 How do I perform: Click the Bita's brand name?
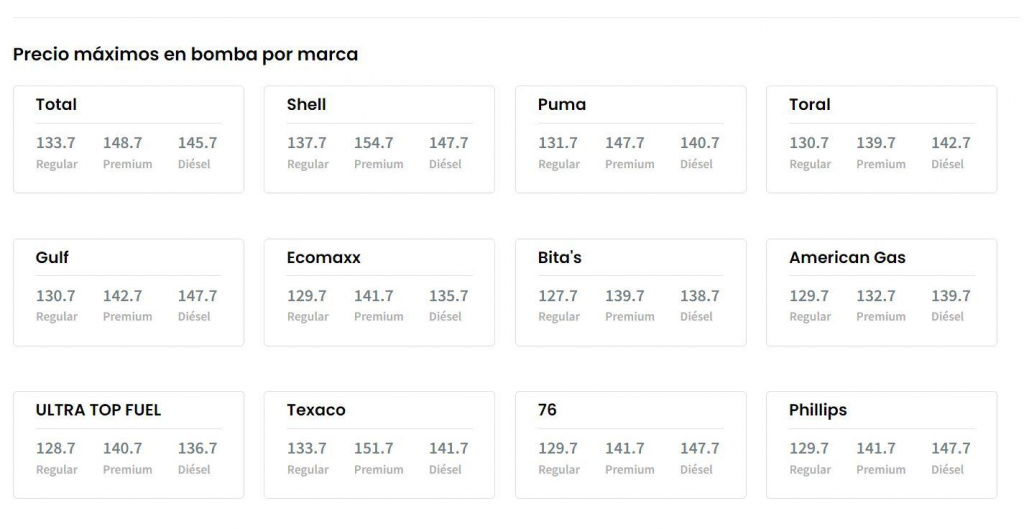[x=559, y=257]
